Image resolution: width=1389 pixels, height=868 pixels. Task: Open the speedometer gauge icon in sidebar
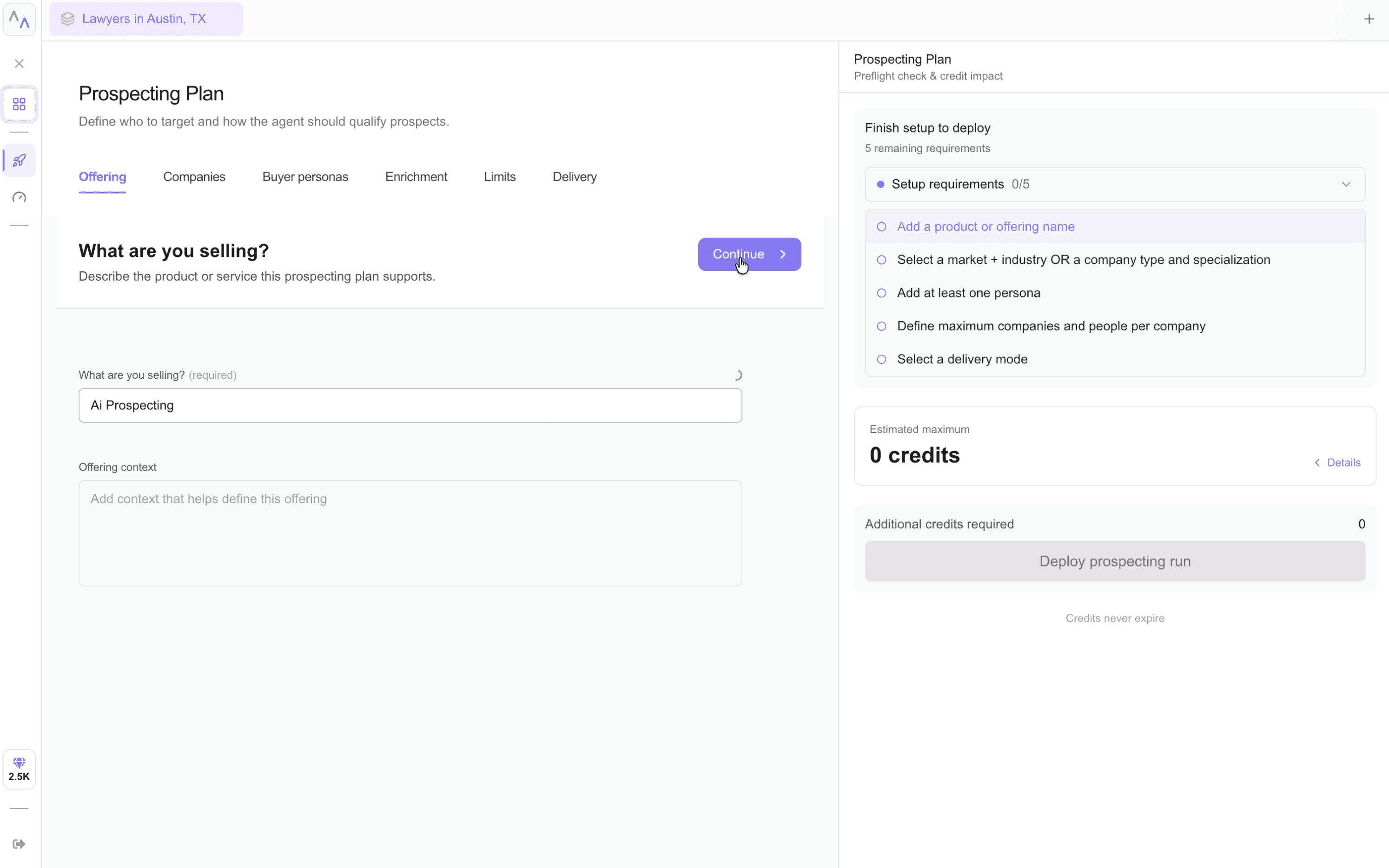point(19,197)
